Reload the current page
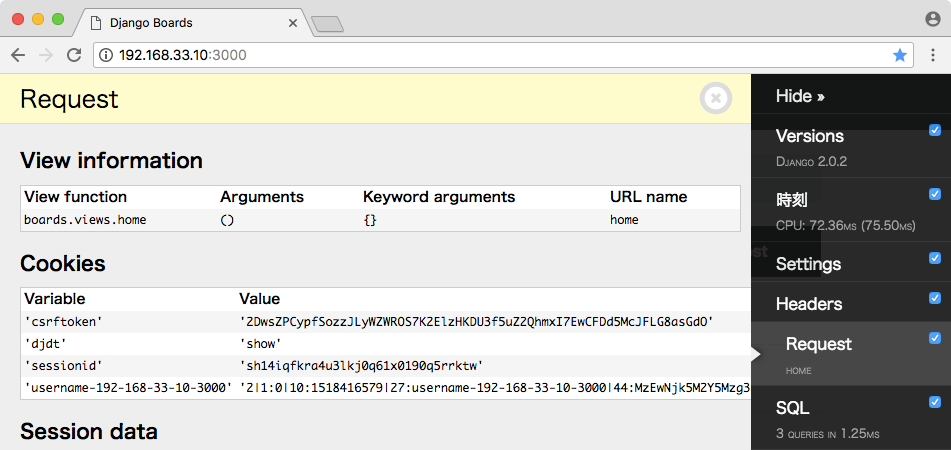 click(x=74, y=55)
